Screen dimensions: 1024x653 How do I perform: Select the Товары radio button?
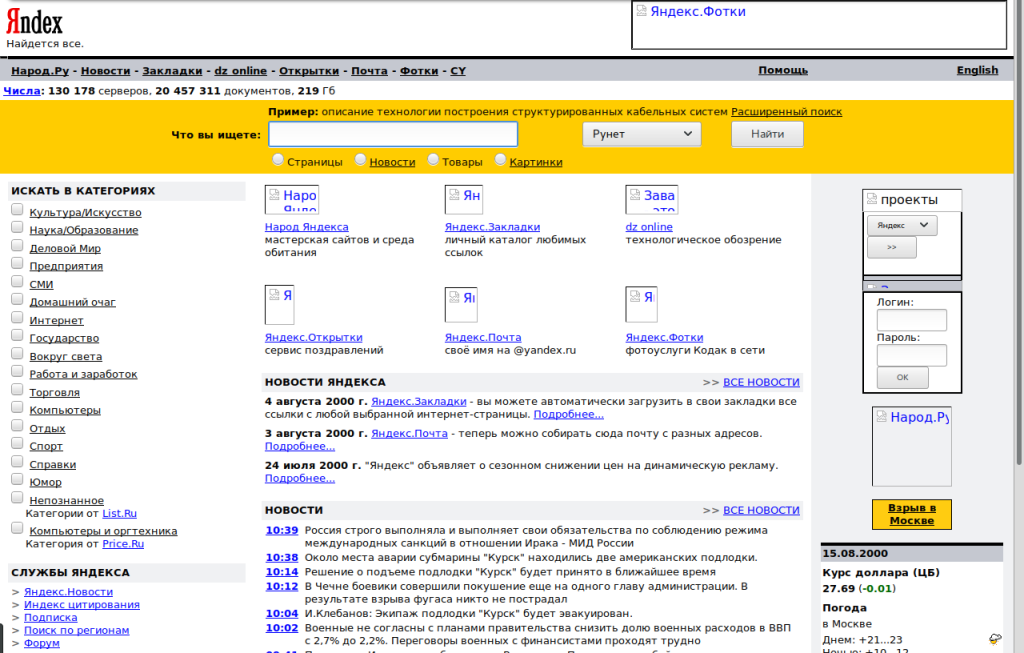433,159
